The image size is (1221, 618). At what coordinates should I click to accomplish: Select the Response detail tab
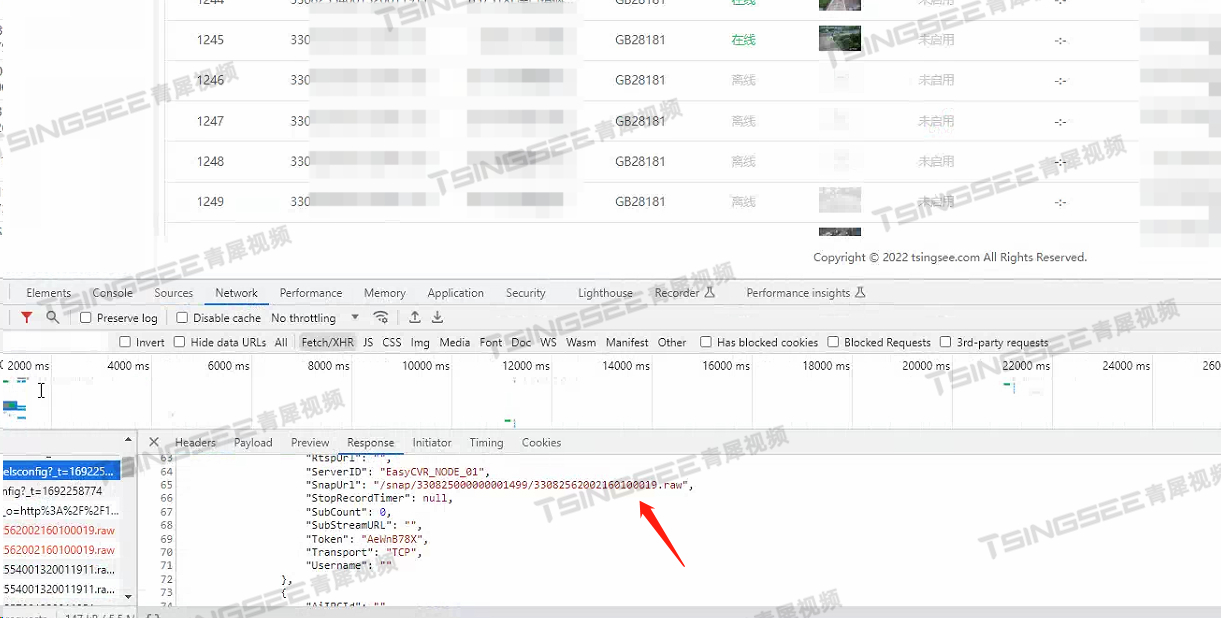370,442
